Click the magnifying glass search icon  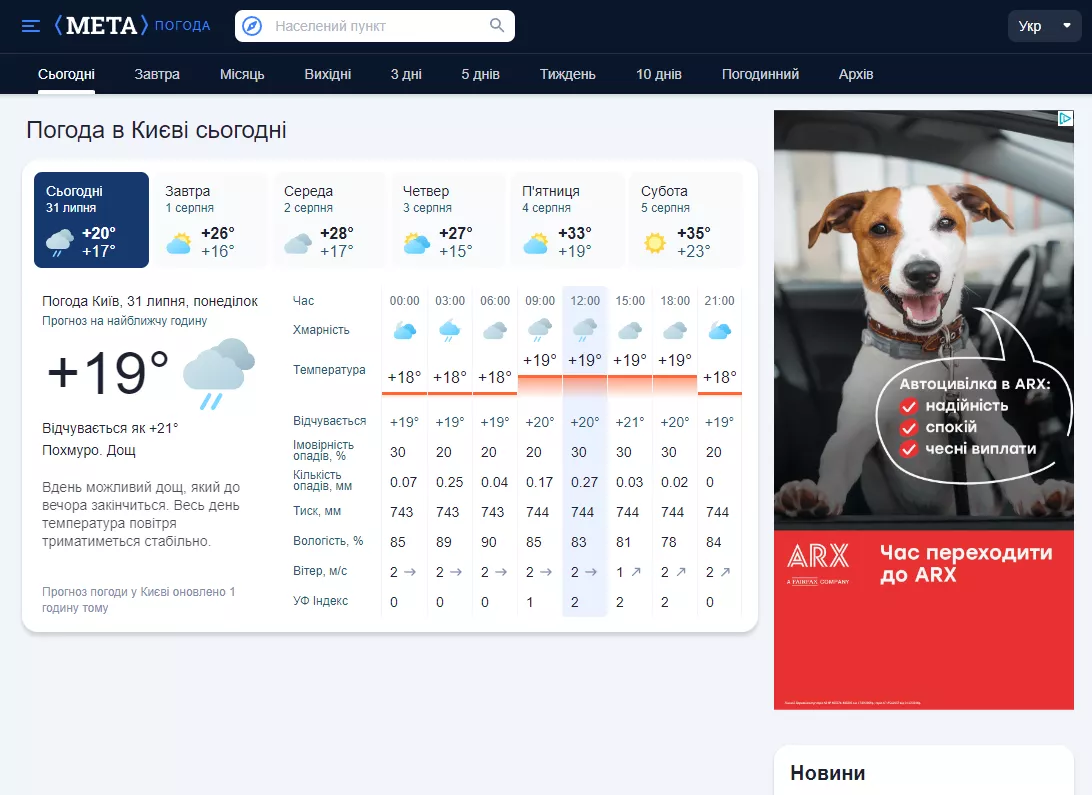tap(497, 26)
